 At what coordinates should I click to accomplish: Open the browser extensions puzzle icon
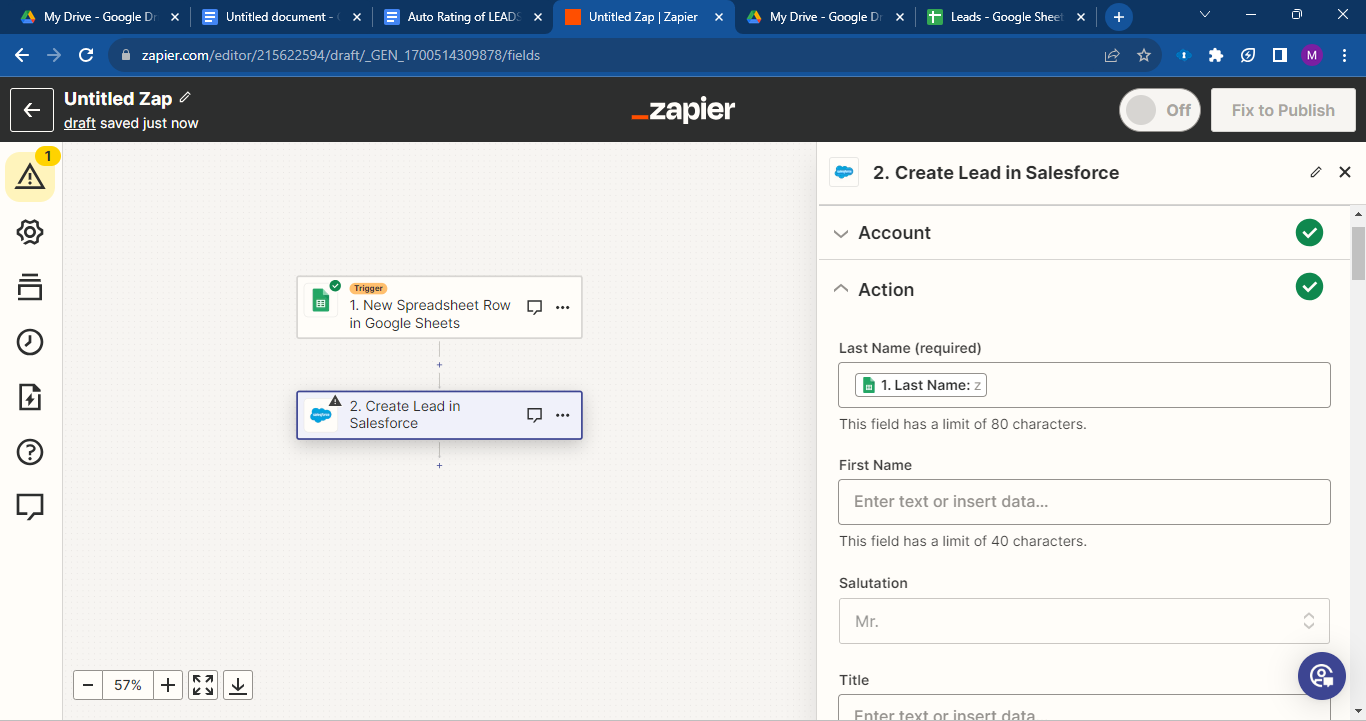(1216, 55)
